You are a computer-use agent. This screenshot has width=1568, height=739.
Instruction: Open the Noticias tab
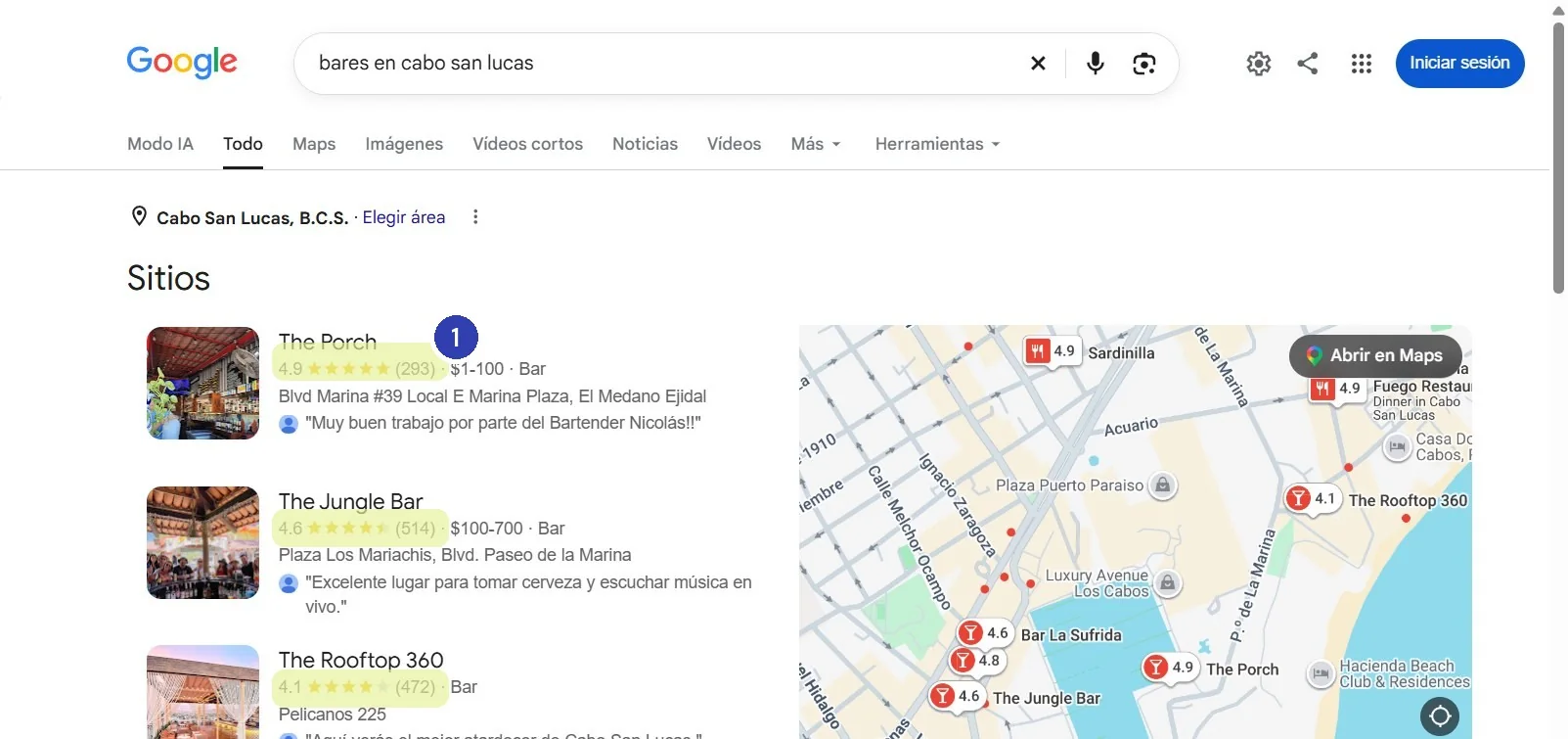[x=645, y=144]
